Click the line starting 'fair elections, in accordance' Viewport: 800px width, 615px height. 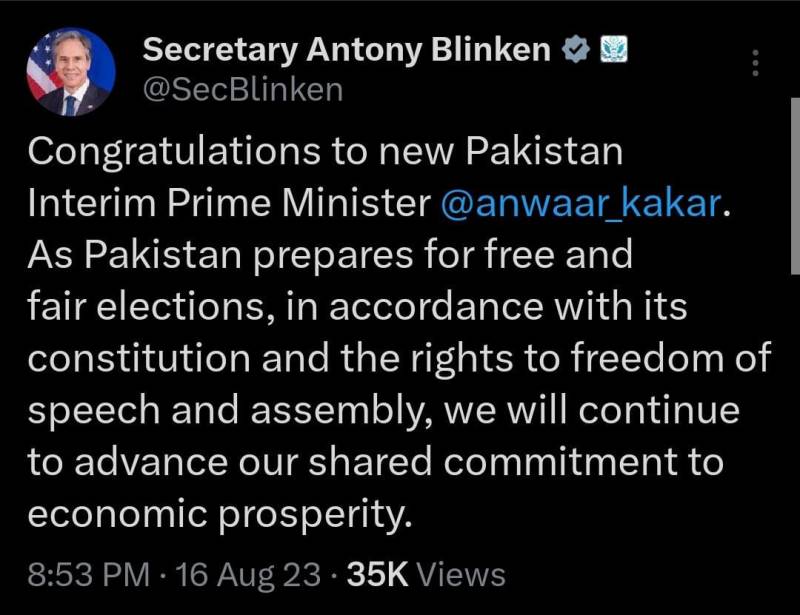(358, 306)
